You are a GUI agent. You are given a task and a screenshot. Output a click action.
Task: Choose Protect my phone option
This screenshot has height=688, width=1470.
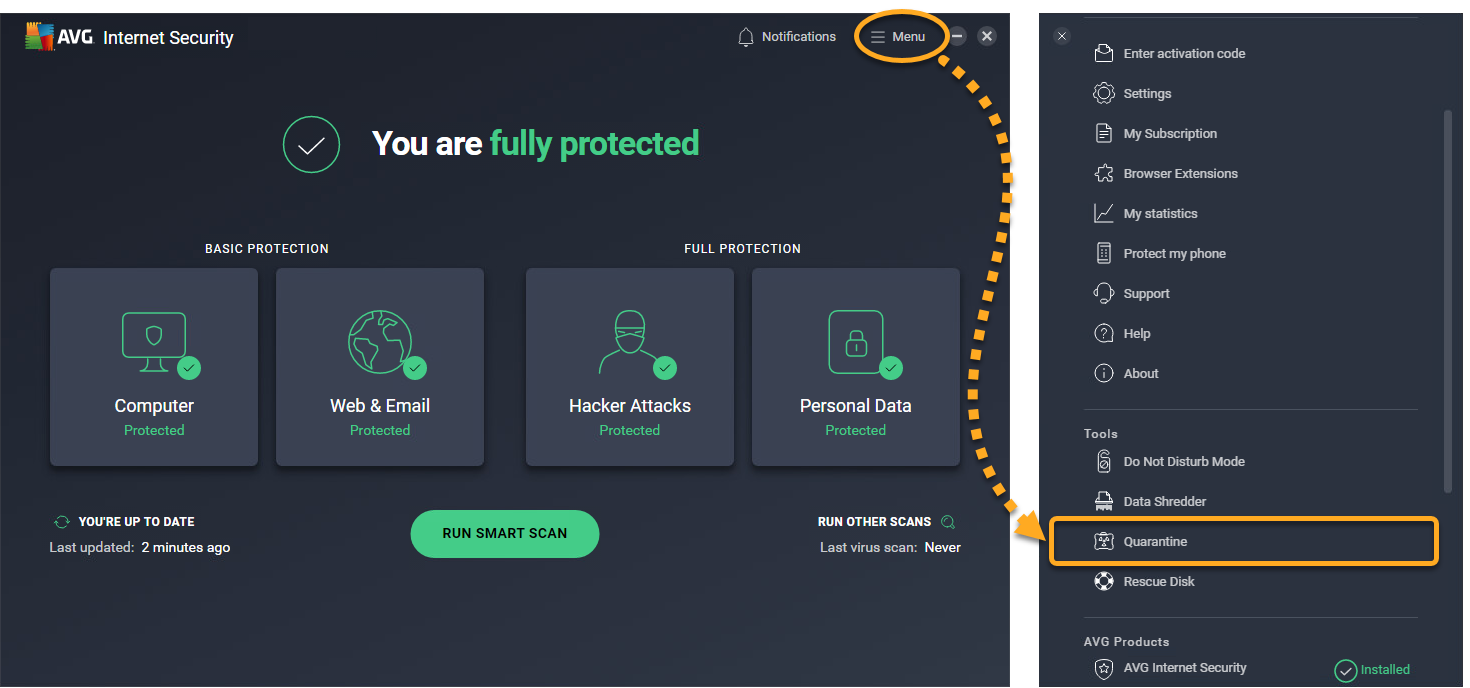(x=1174, y=253)
